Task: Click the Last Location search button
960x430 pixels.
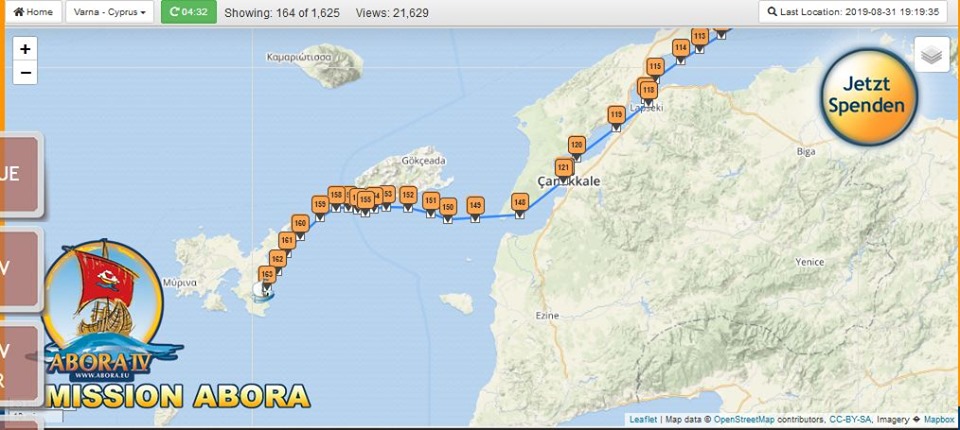Action: [853, 12]
